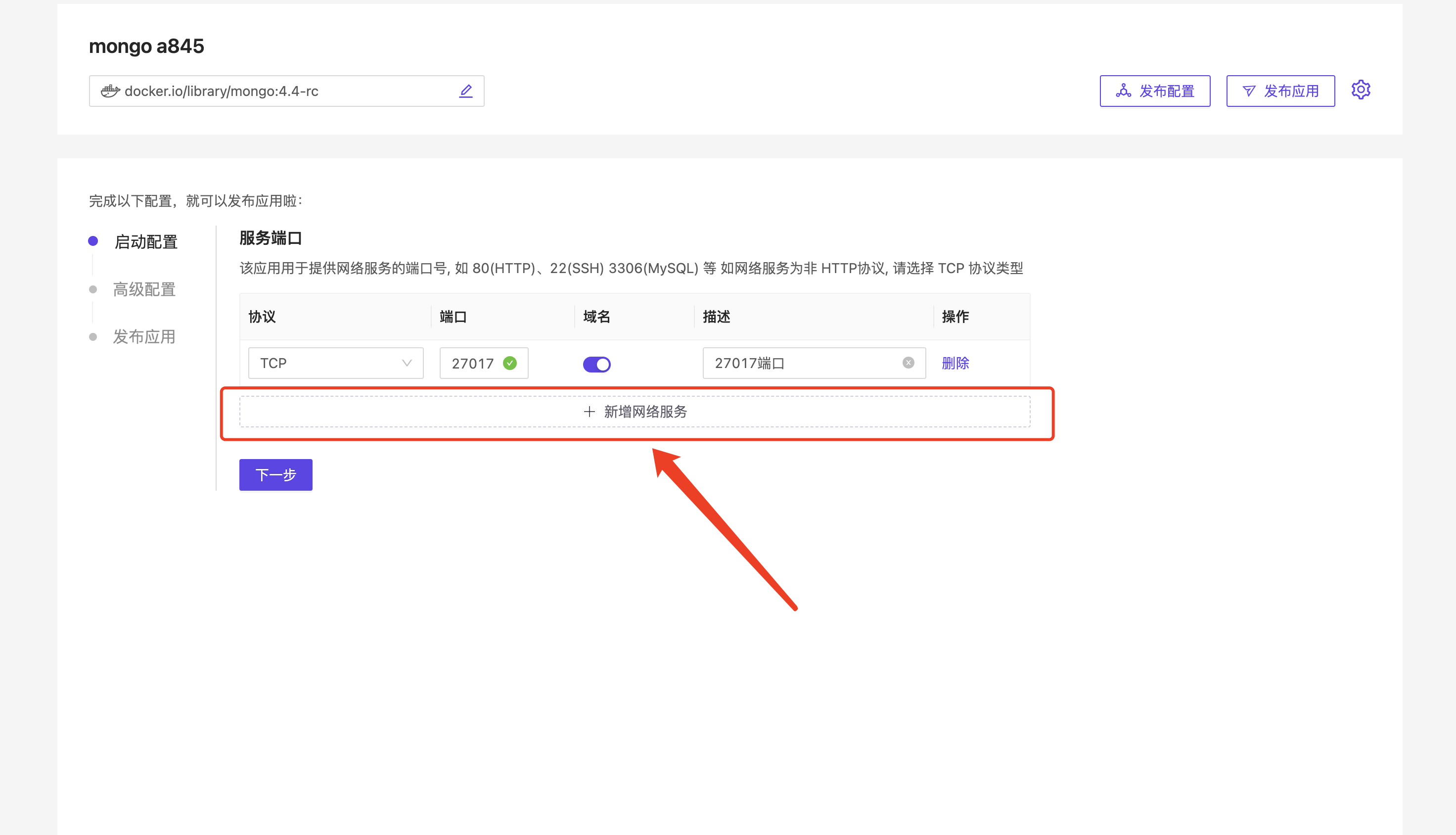Viewport: 1456px width, 835px height.
Task: Toggle the 域名 switch off
Action: point(596,364)
